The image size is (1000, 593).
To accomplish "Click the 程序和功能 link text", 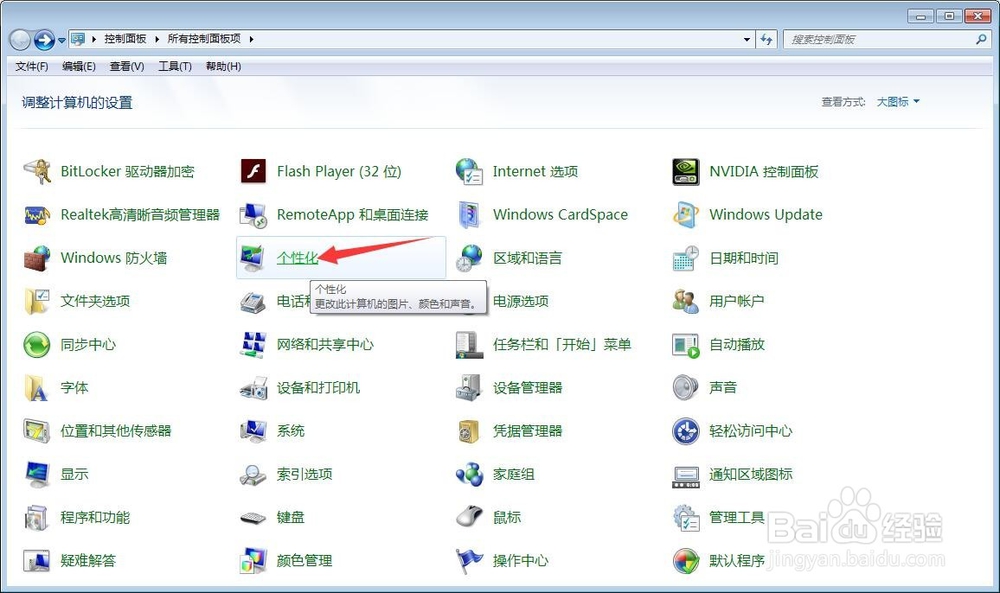I will pyautogui.click(x=94, y=517).
